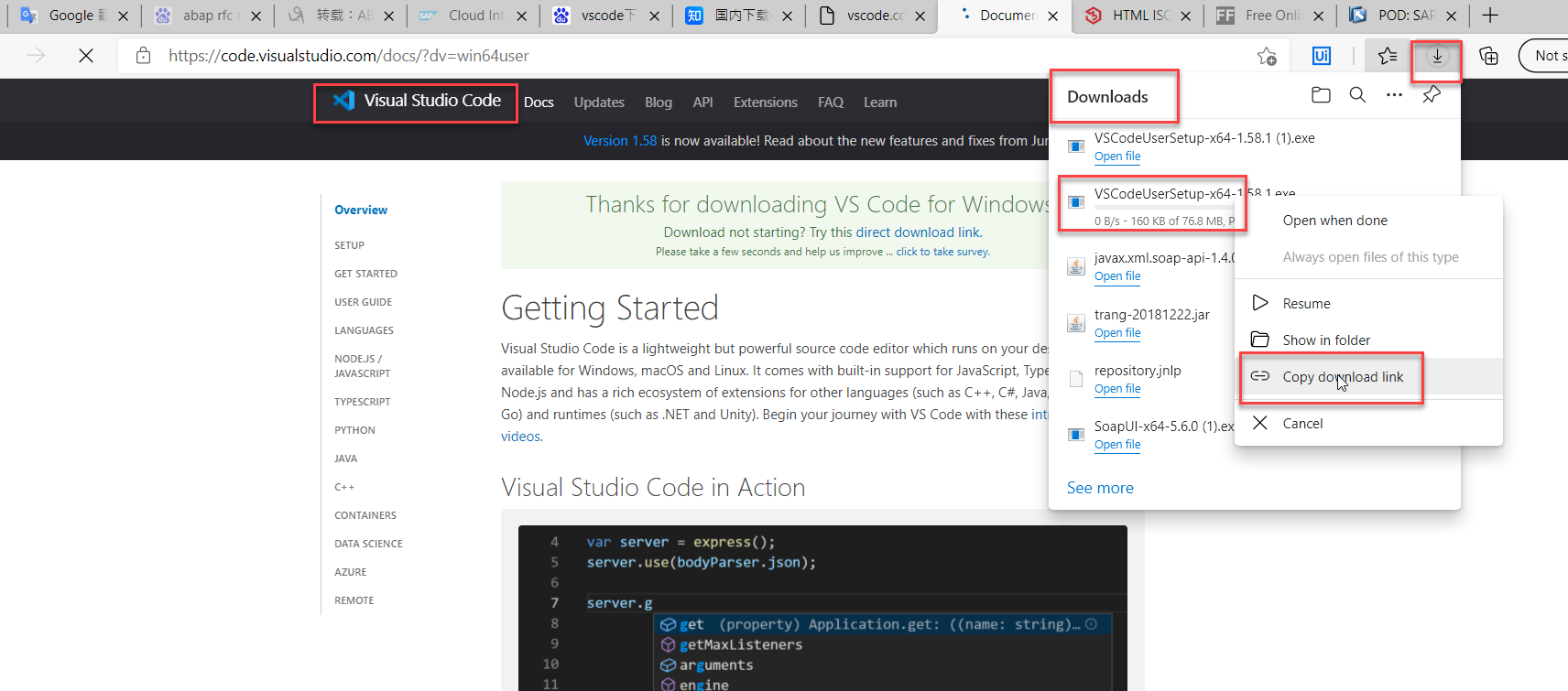Open the FAQ nav item
The height and width of the screenshot is (691, 1568).
click(x=831, y=103)
